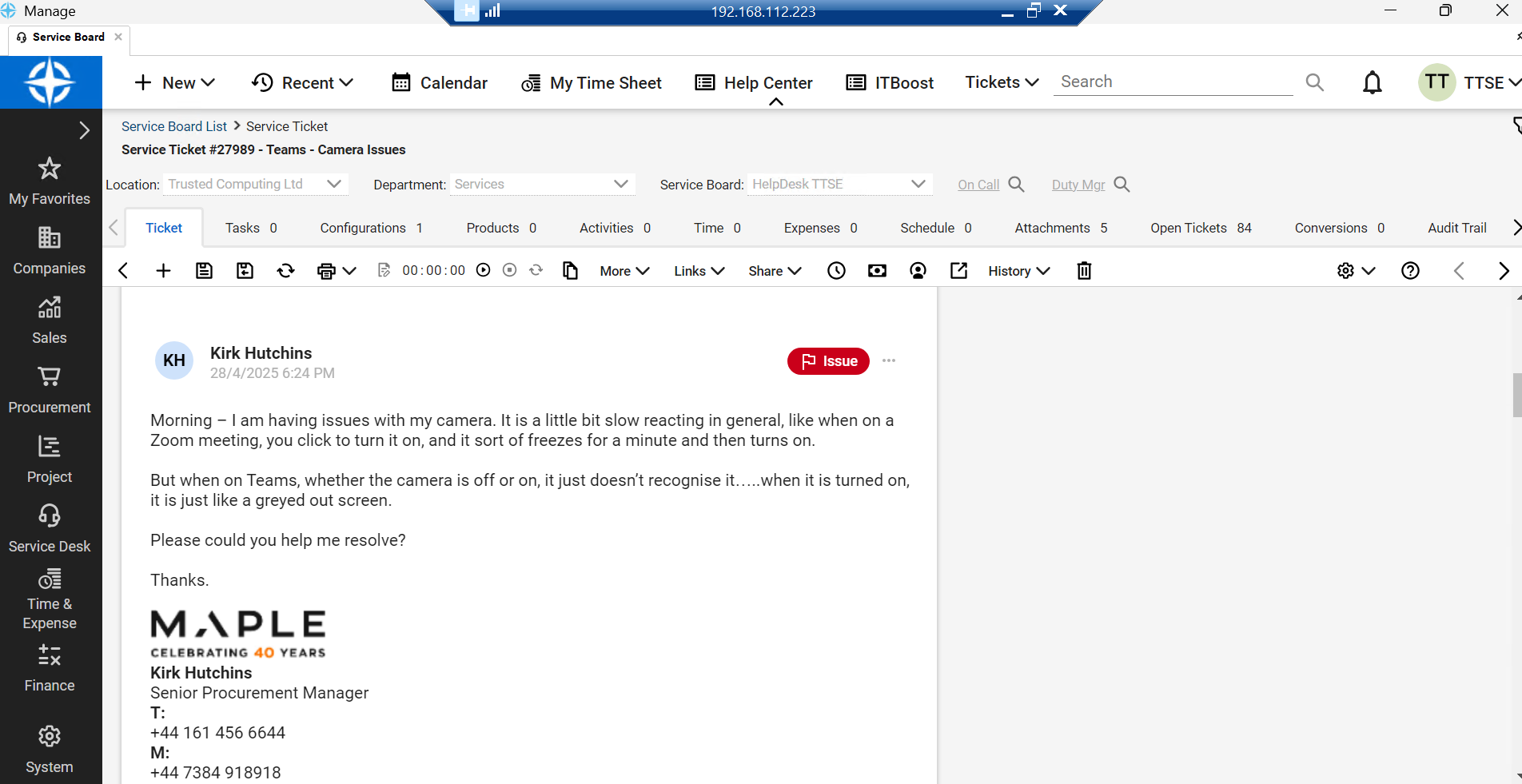This screenshot has width=1522, height=784.
Task: Switch to the Open Tickets tab
Action: coord(1201,228)
